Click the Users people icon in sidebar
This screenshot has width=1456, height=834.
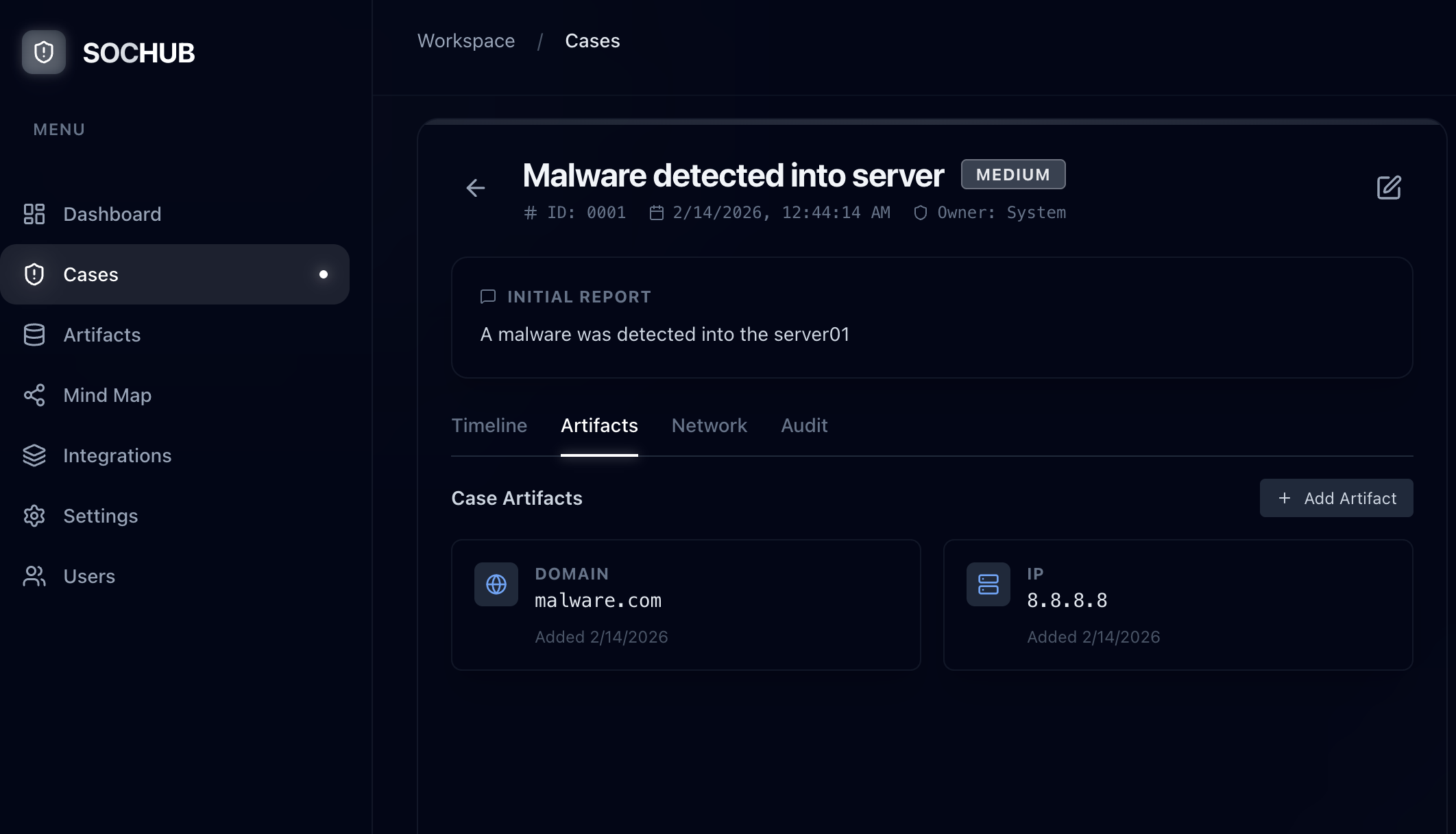pos(34,576)
